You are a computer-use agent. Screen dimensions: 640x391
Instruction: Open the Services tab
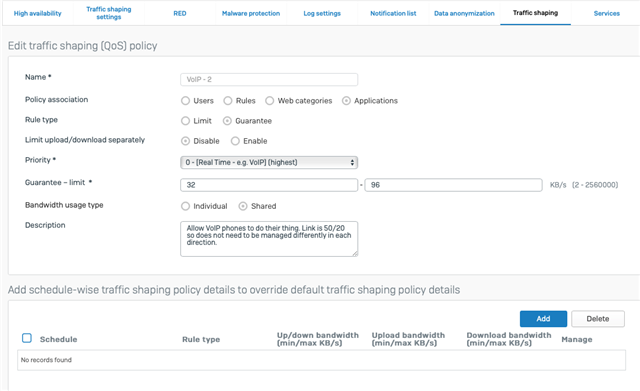tap(607, 13)
